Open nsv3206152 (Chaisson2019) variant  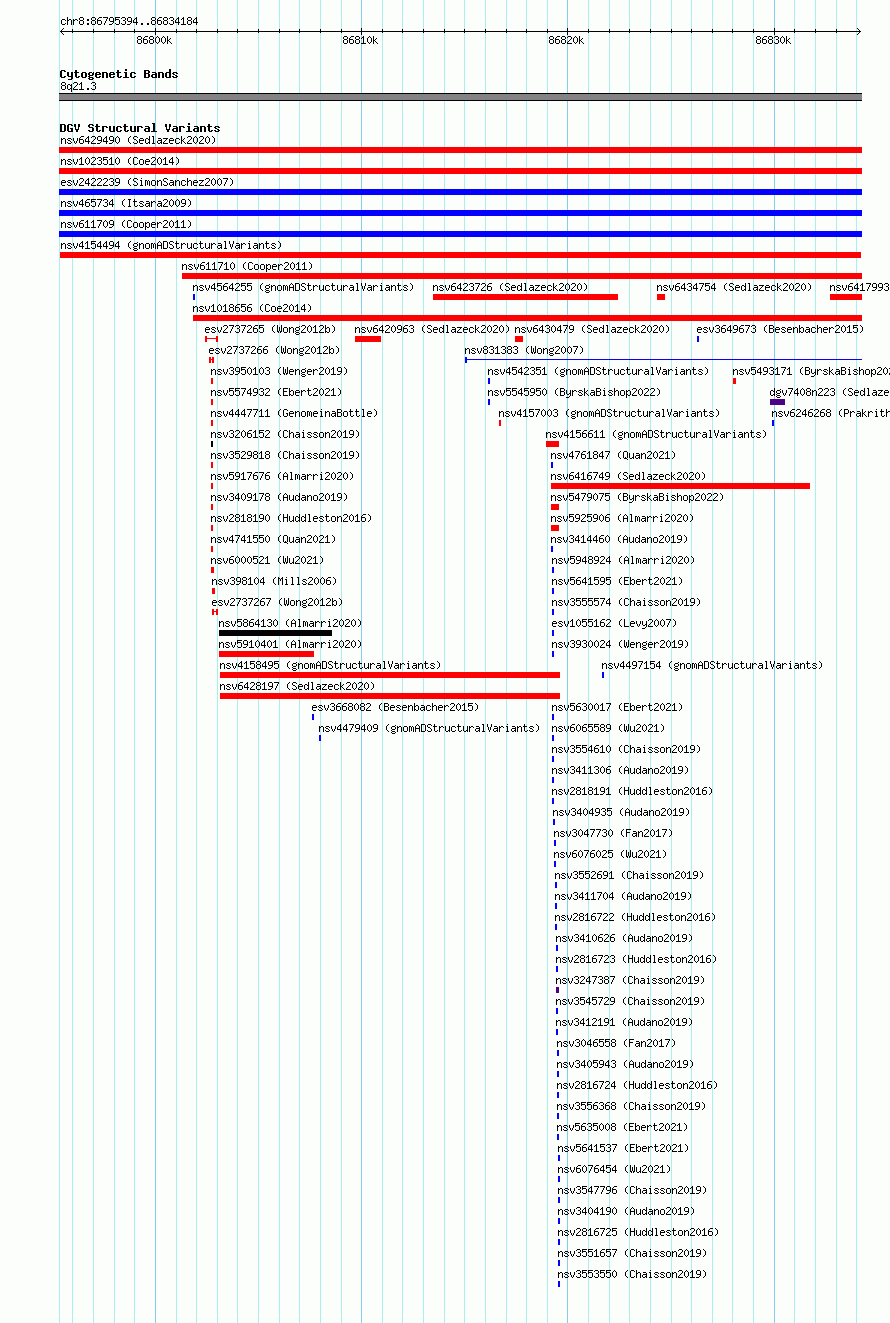pyautogui.click(x=285, y=435)
